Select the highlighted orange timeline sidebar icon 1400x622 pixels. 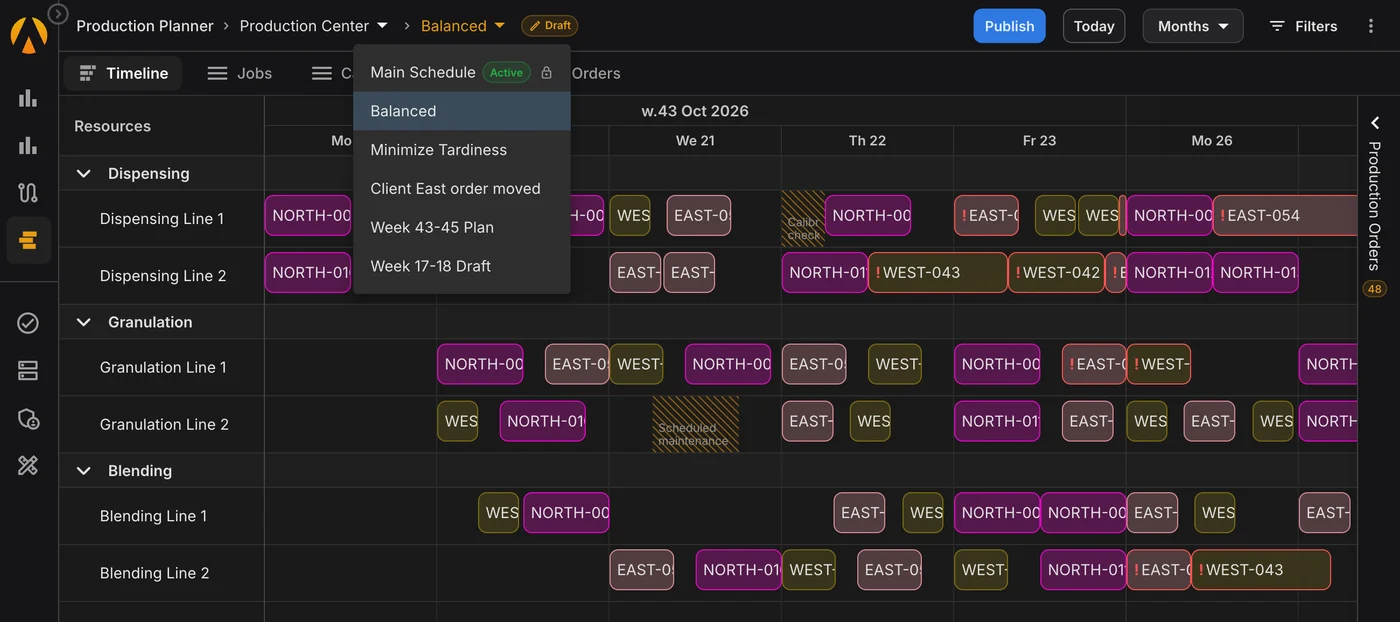click(28, 240)
